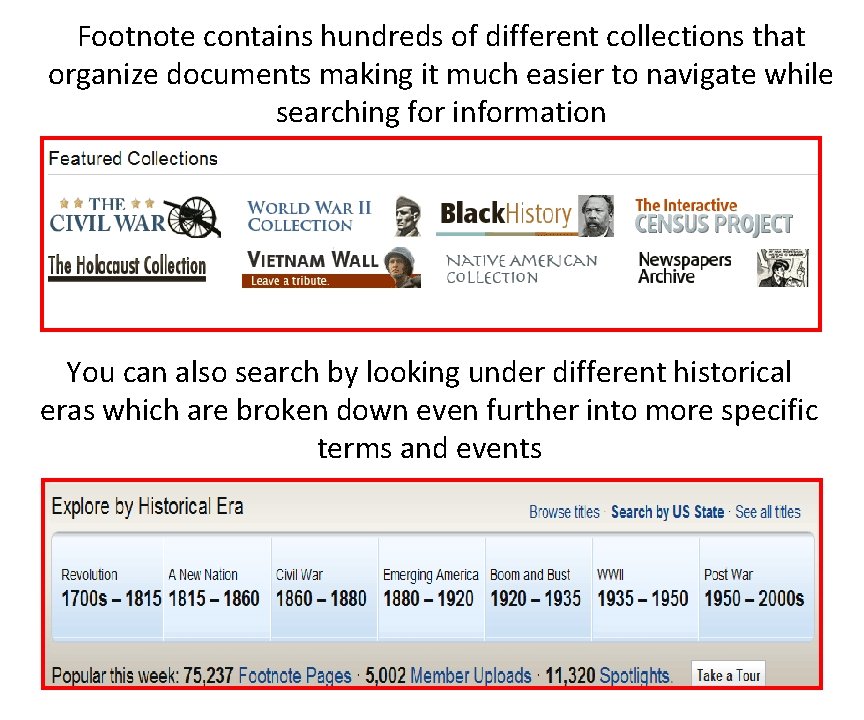Open the Spotlights link

pos(634,676)
